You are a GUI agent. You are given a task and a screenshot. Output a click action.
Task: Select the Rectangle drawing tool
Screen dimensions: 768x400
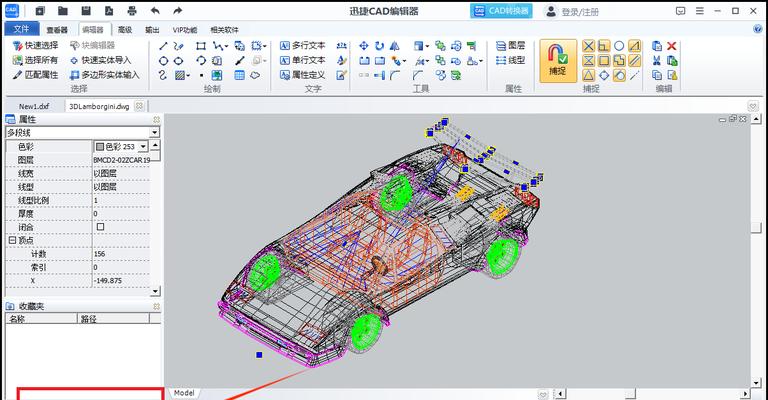click(200, 46)
